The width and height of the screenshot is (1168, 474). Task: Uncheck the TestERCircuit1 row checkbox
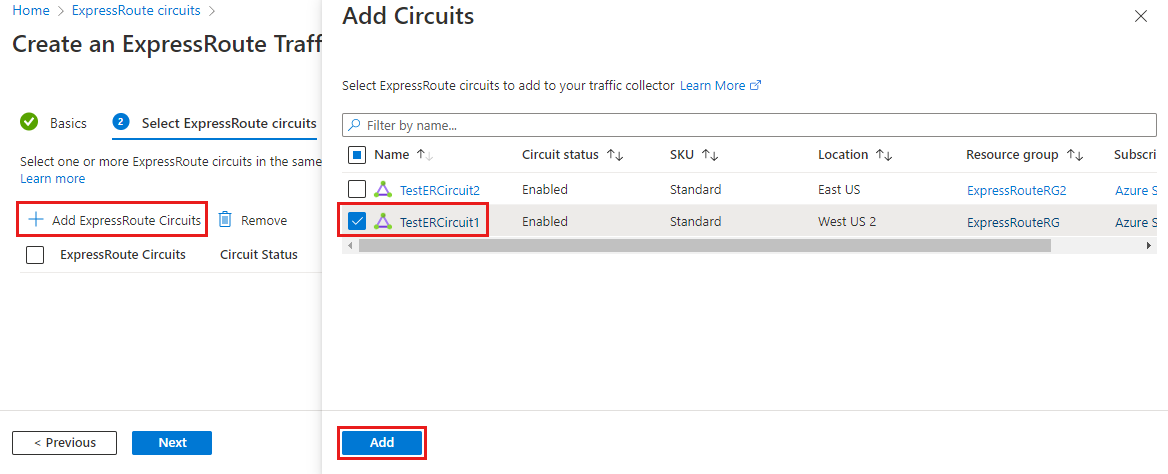click(x=357, y=221)
